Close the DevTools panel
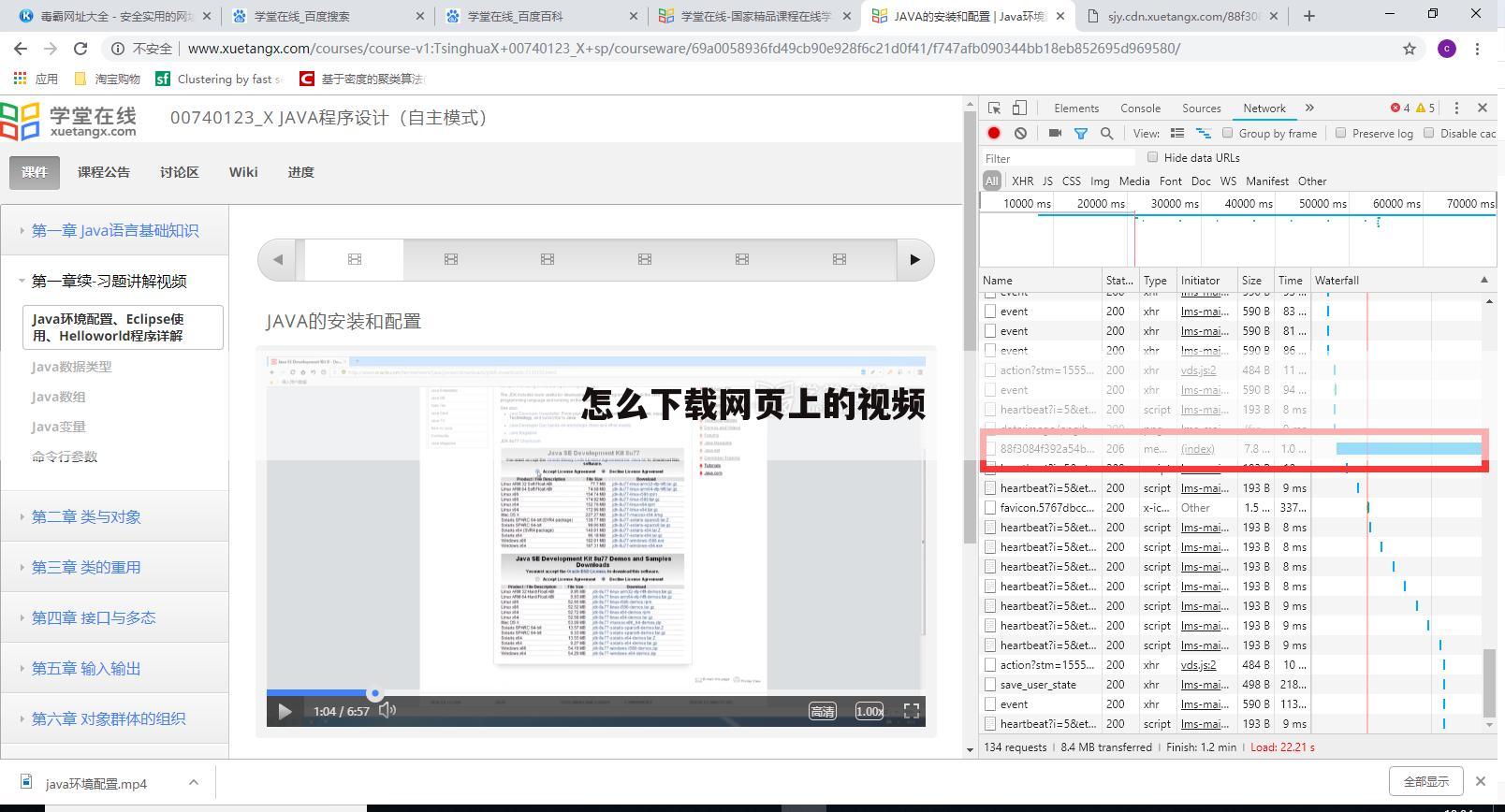Screen dimensions: 1505x812 point(1482,108)
